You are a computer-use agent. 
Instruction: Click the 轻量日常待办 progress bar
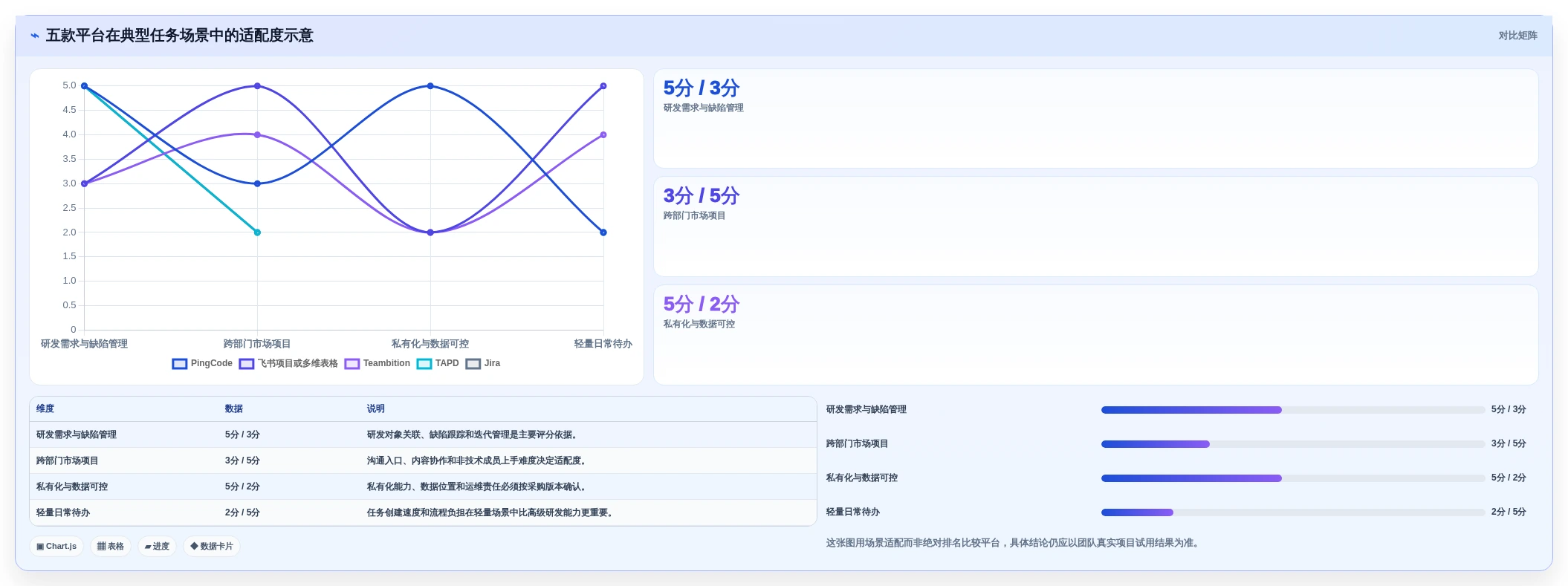1292,512
